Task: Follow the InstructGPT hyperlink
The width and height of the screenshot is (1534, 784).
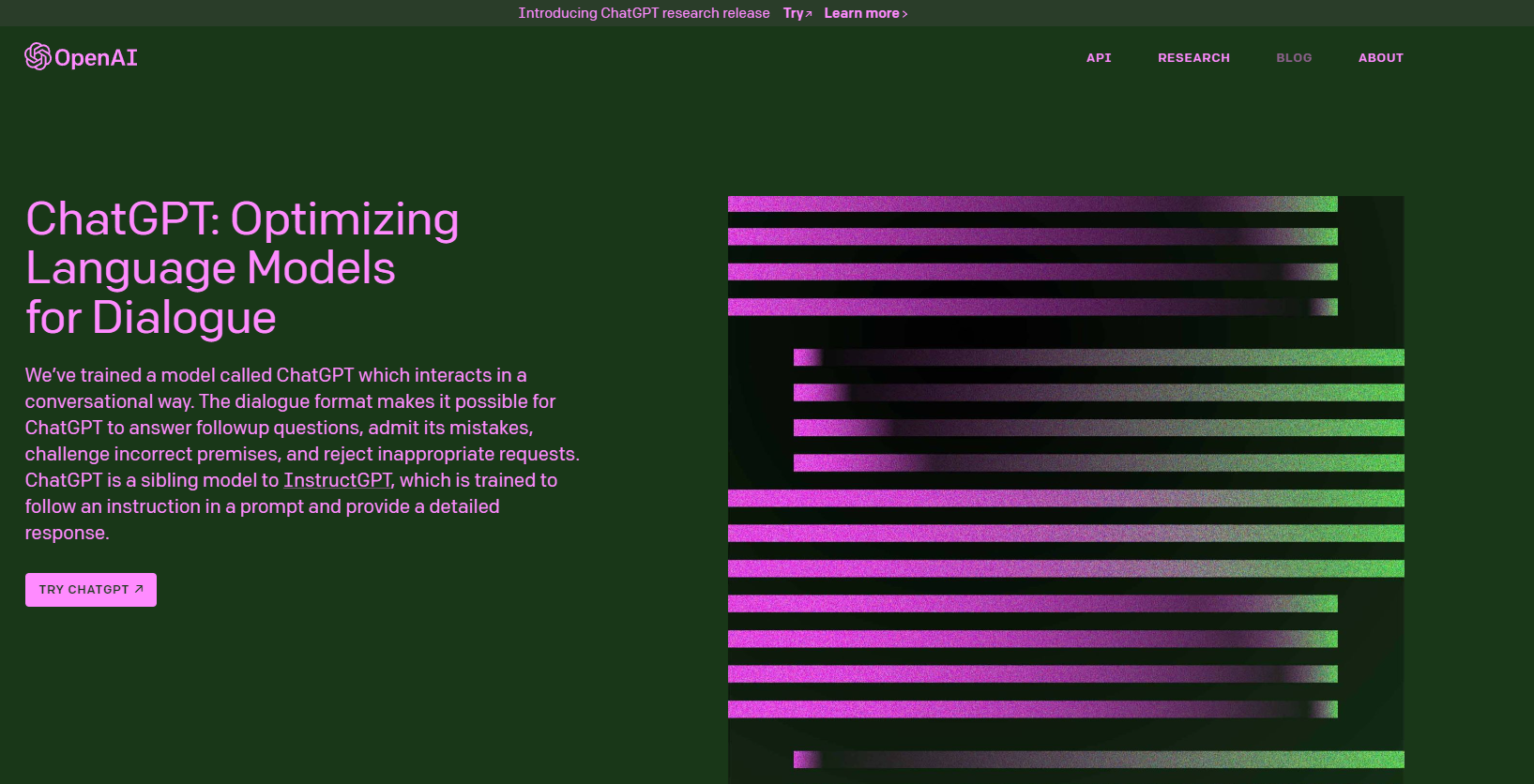Action: (338, 480)
